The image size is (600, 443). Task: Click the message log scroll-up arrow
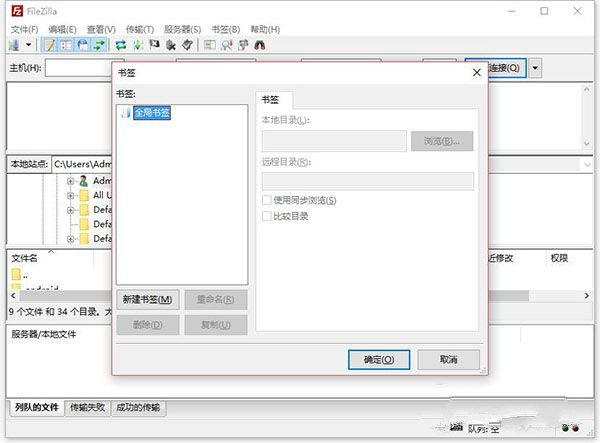[x=587, y=90]
